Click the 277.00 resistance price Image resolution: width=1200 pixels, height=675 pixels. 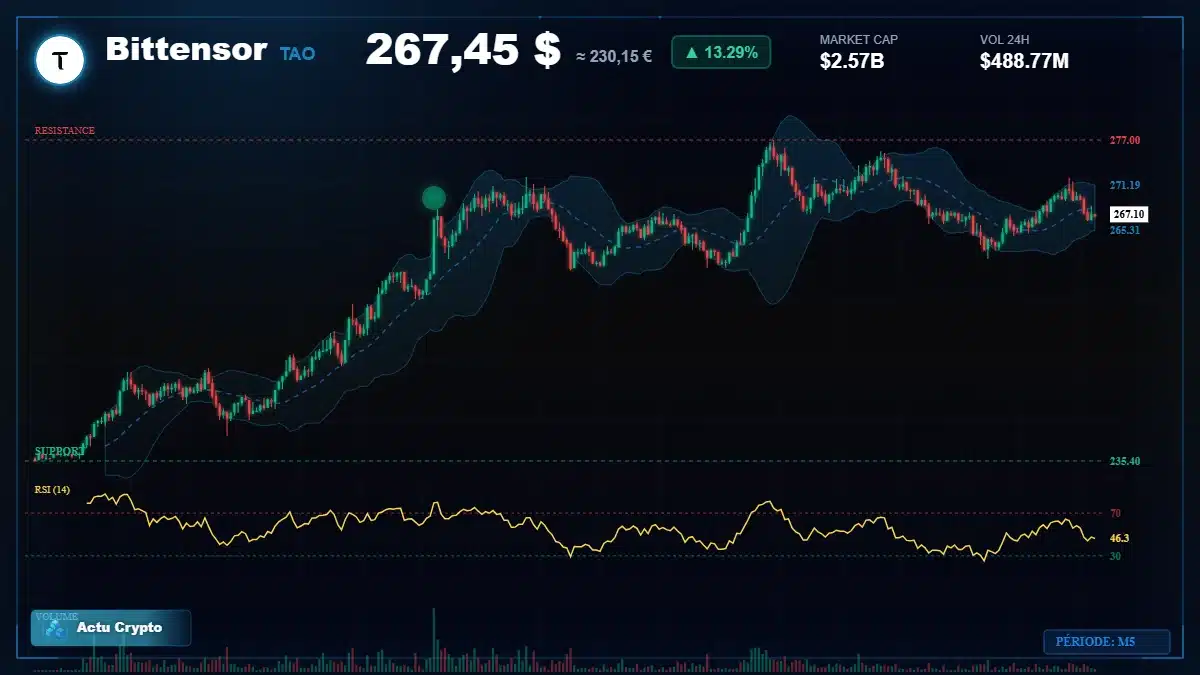[1125, 140]
